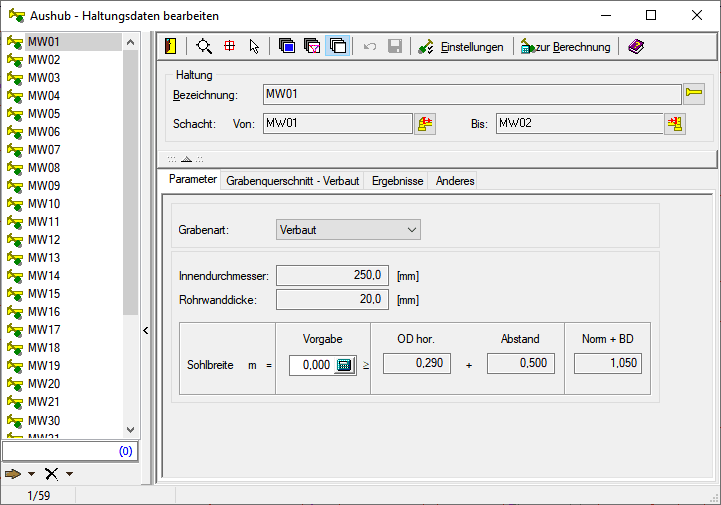
Task: Open calculator in Vorgabe field
Action: (344, 366)
